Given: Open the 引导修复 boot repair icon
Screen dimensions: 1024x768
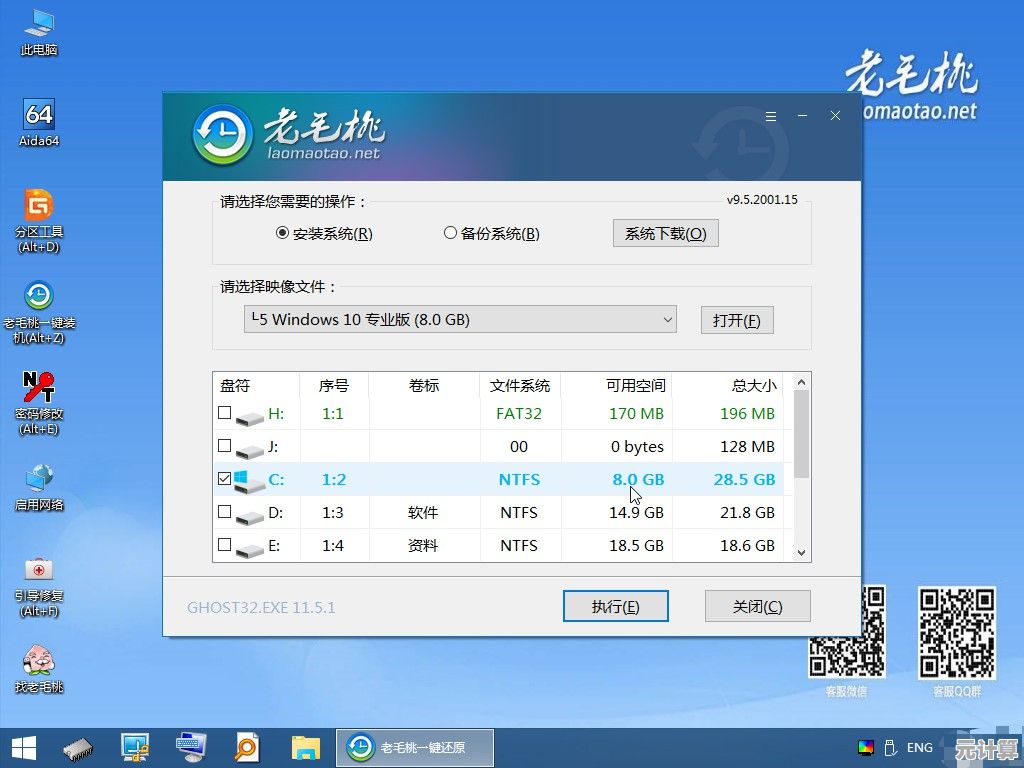Looking at the screenshot, I should point(39,570).
